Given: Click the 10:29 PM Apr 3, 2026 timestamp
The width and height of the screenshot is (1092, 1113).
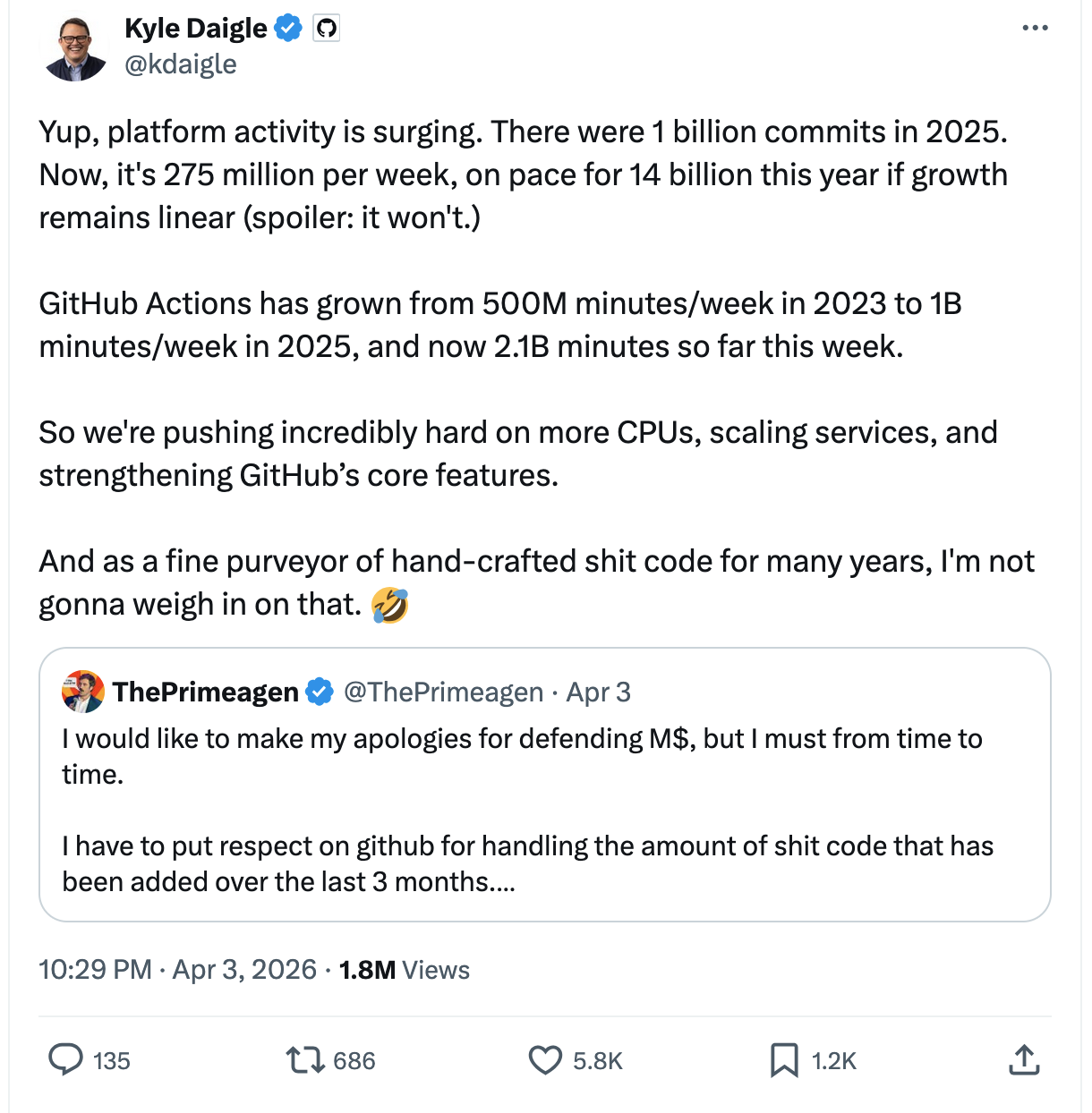Looking at the screenshot, I should [x=177, y=970].
